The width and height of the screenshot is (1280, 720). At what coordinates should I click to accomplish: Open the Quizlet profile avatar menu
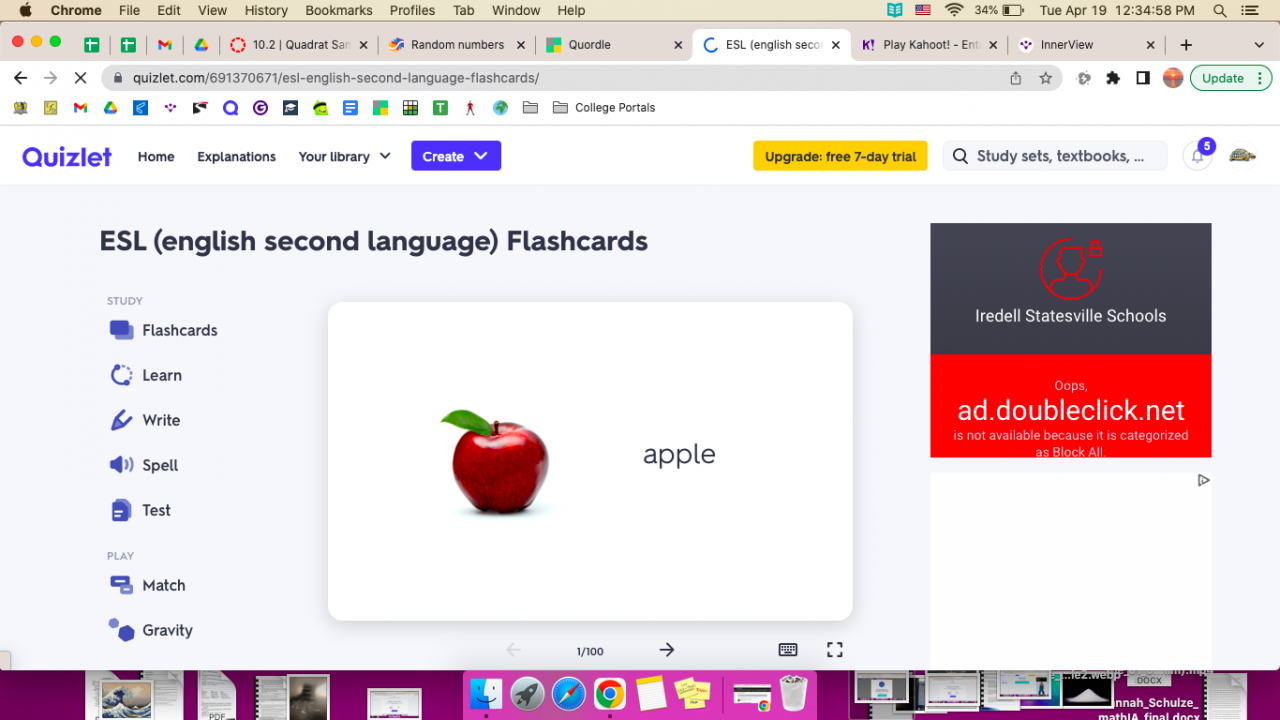click(1242, 156)
